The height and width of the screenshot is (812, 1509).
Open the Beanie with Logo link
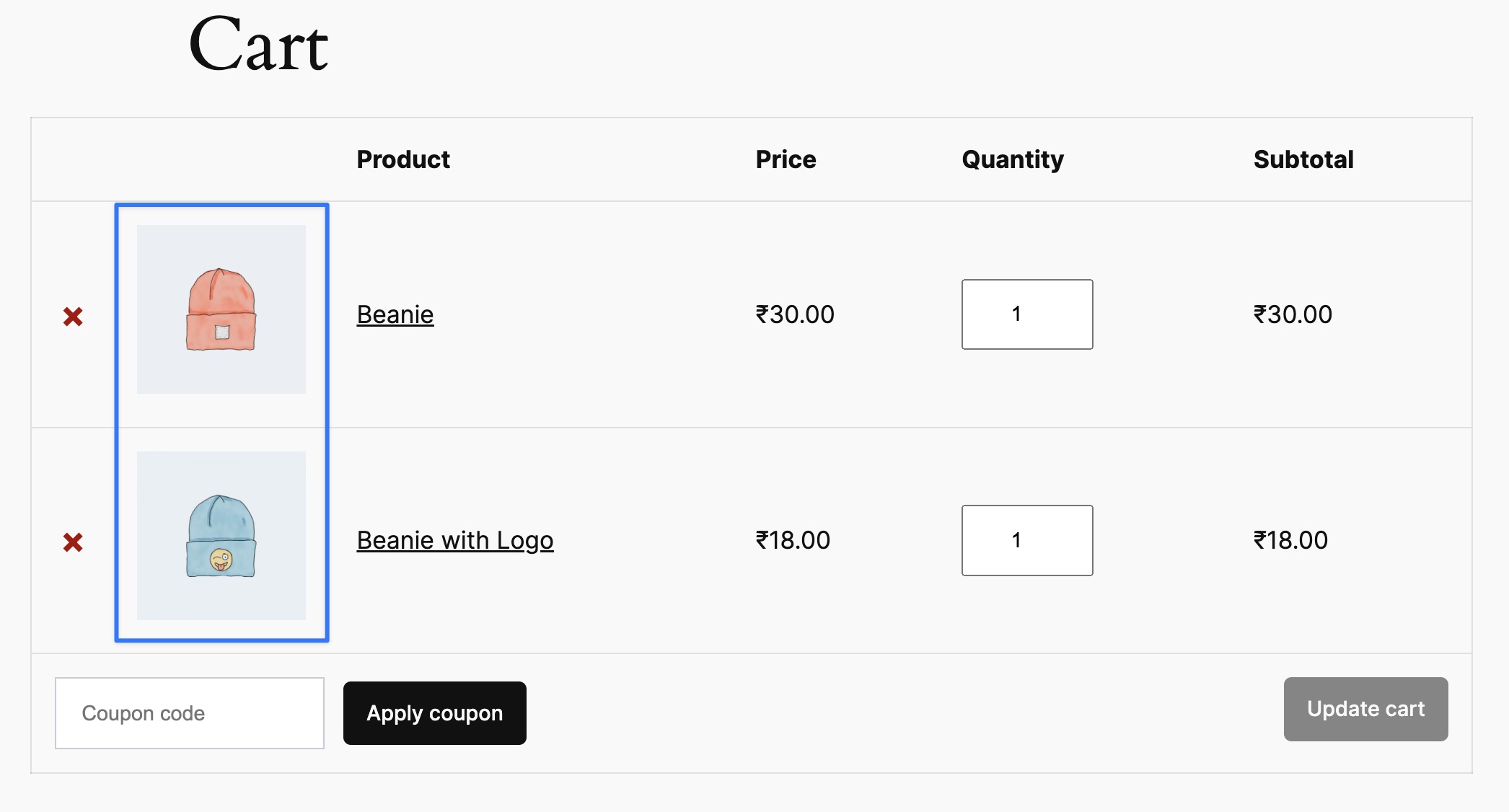tap(455, 540)
